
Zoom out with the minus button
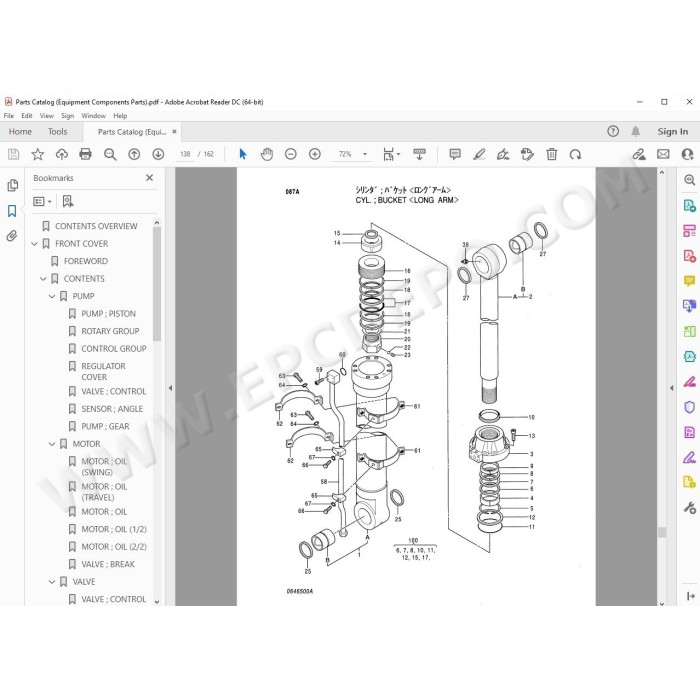tap(291, 154)
